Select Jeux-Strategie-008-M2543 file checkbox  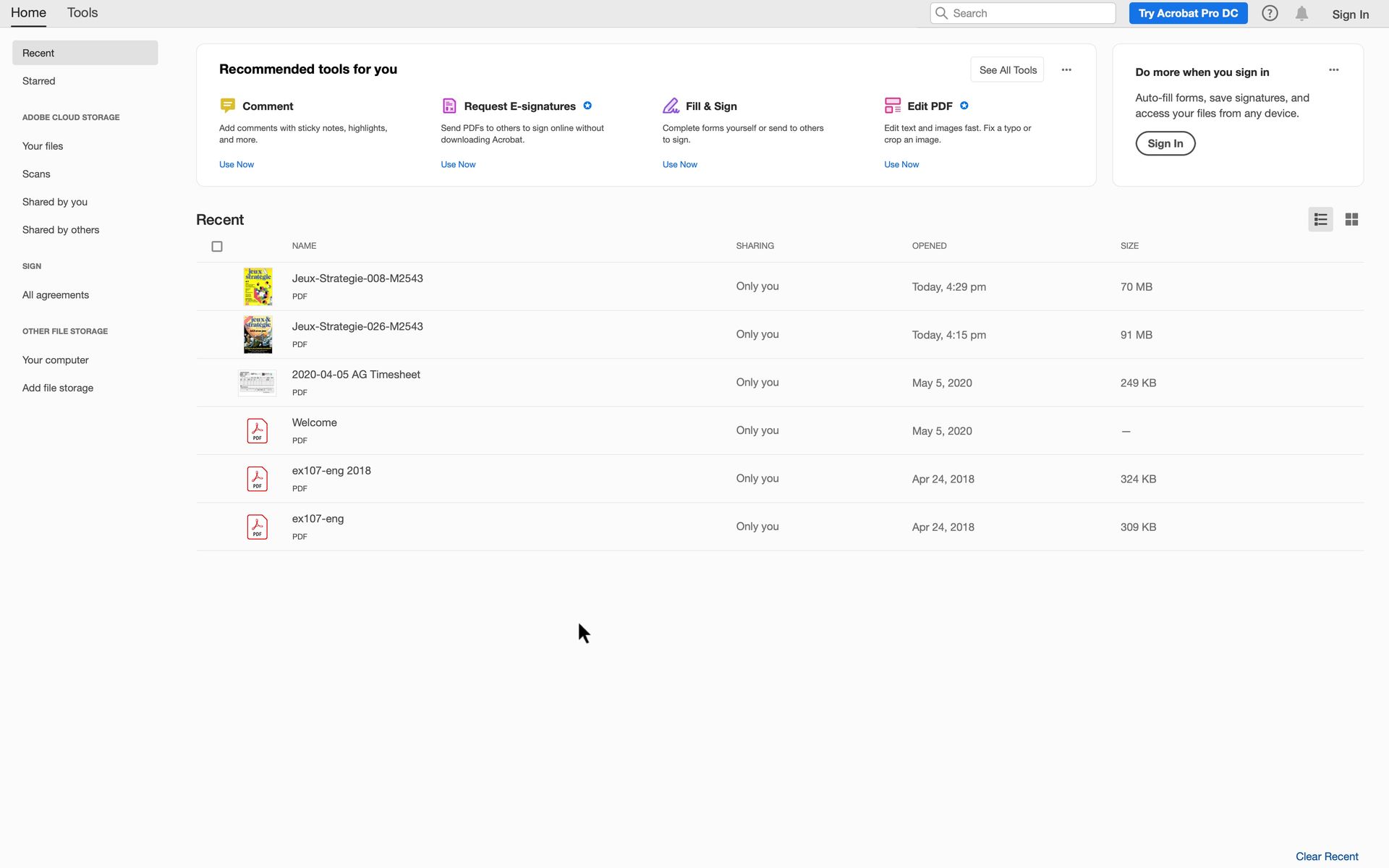216,286
